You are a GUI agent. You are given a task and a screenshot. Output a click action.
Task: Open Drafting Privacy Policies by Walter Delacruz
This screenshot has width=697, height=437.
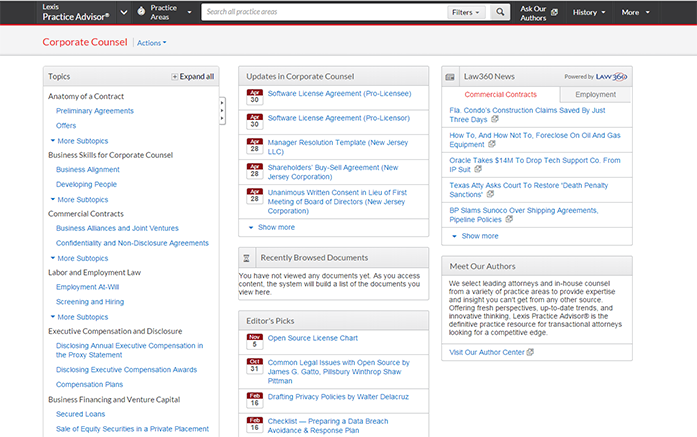coord(338,397)
